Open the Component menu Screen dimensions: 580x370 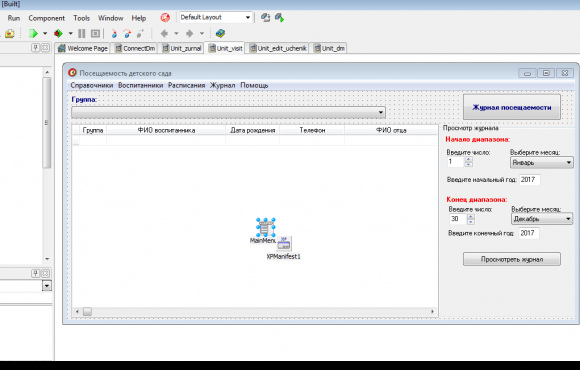point(47,18)
